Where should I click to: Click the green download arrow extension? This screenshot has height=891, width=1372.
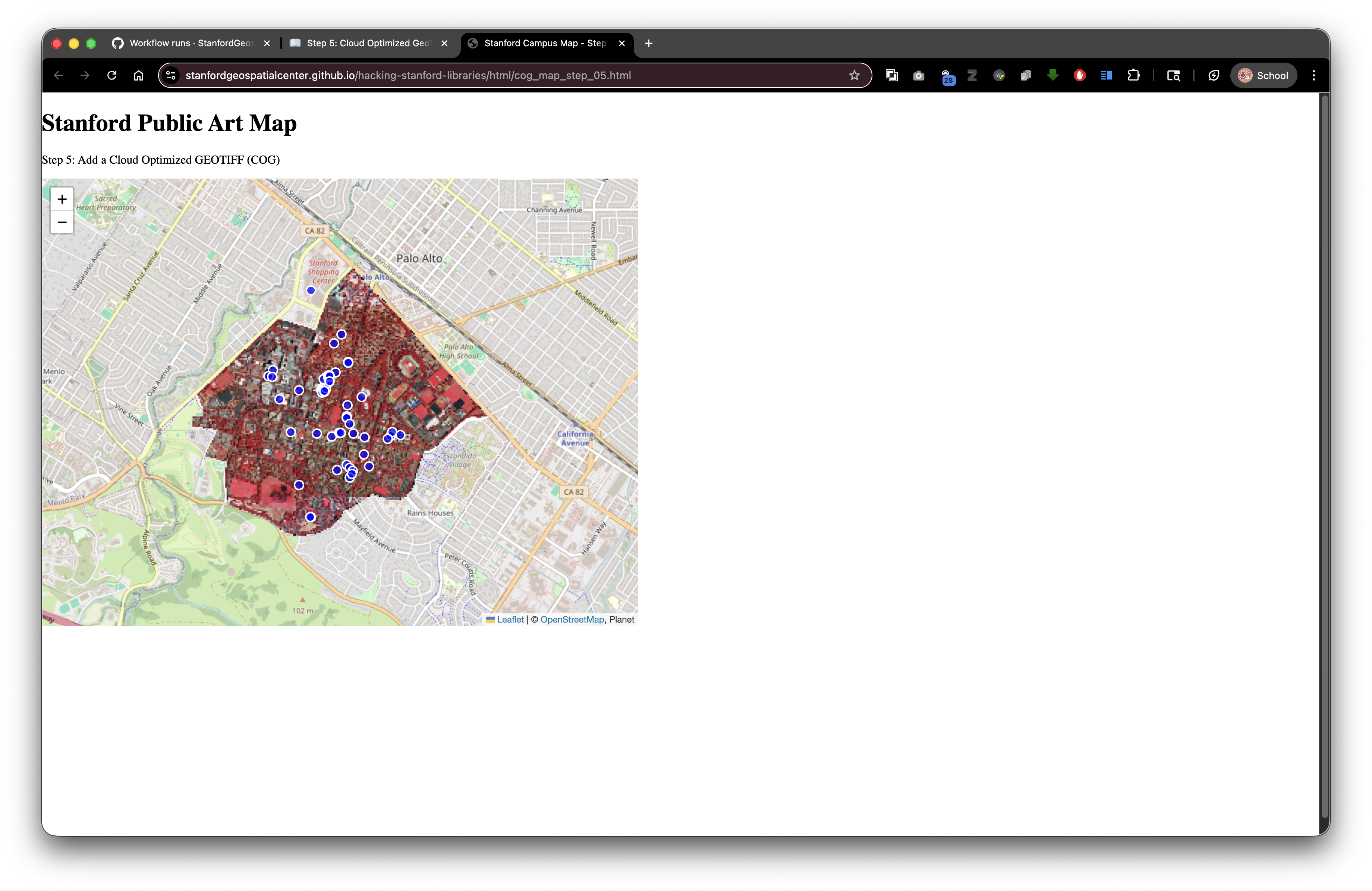coord(1052,75)
